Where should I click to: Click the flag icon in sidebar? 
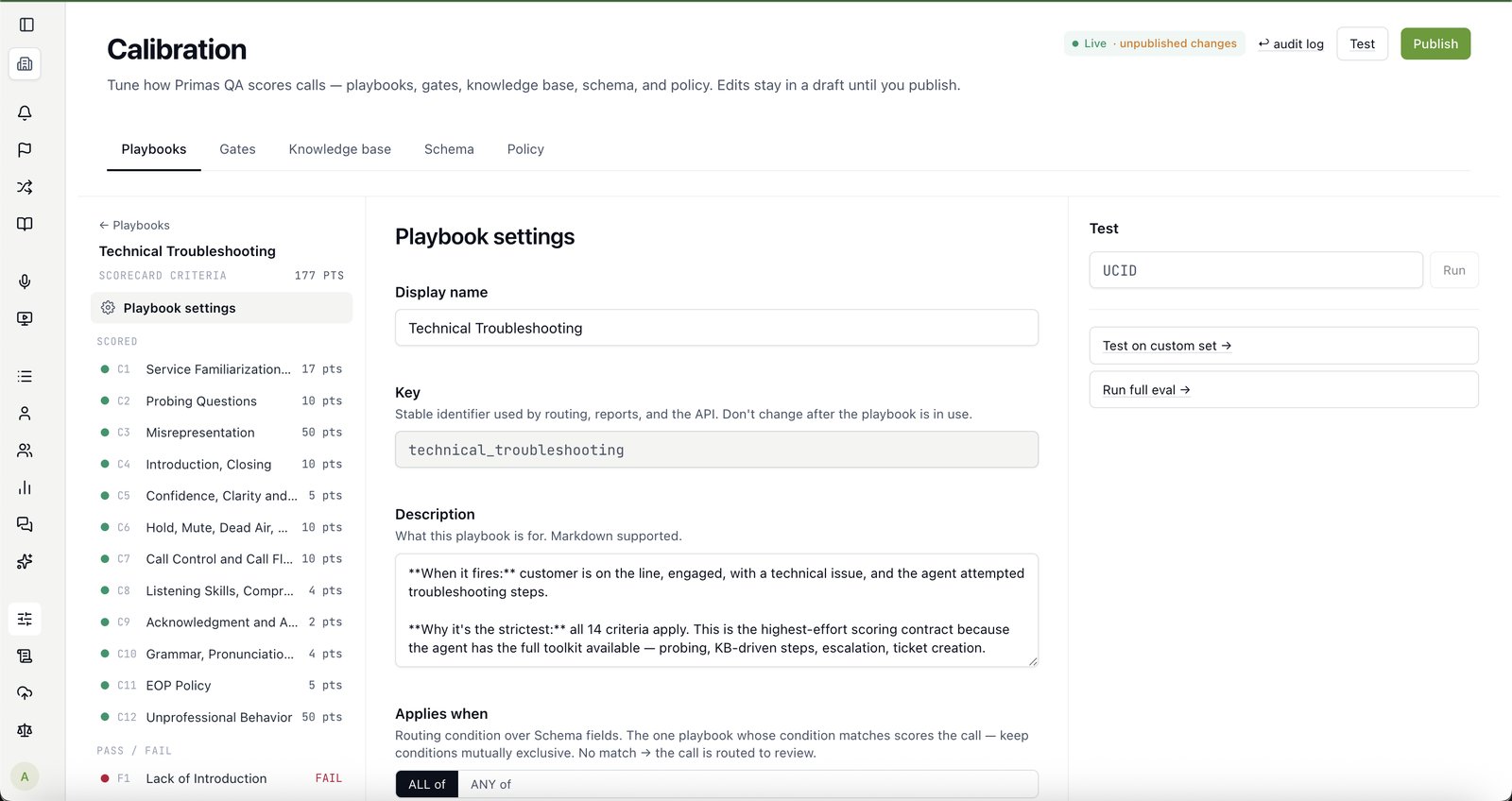(25, 149)
